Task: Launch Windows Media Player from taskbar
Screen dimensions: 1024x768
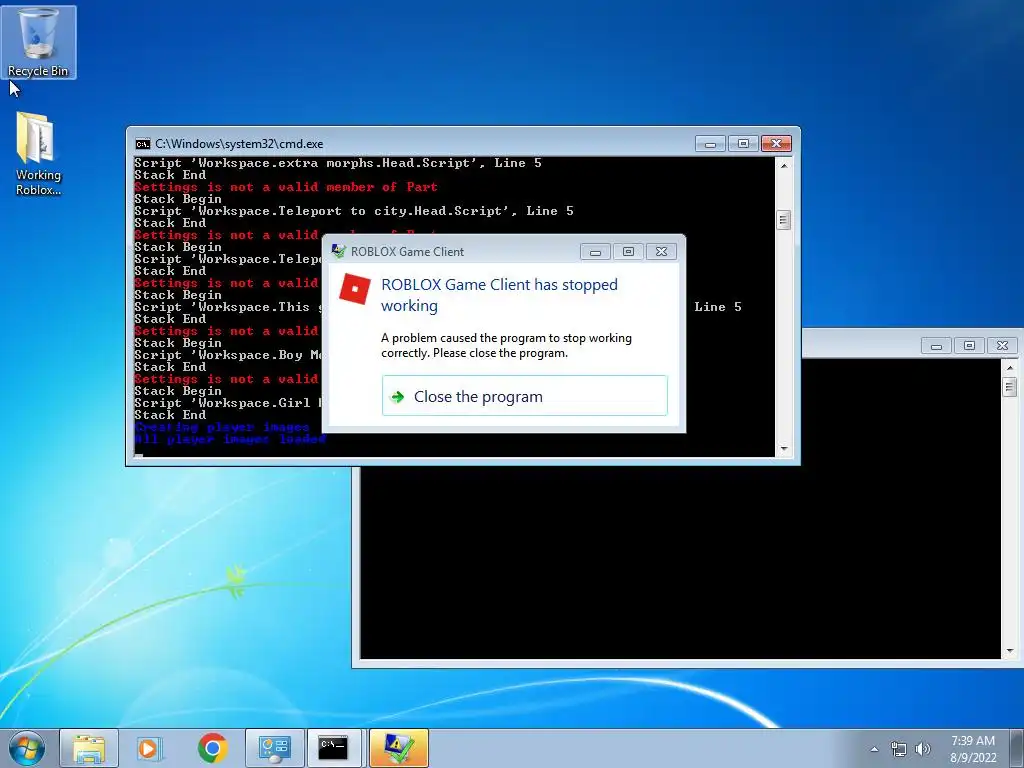Action: coord(150,748)
